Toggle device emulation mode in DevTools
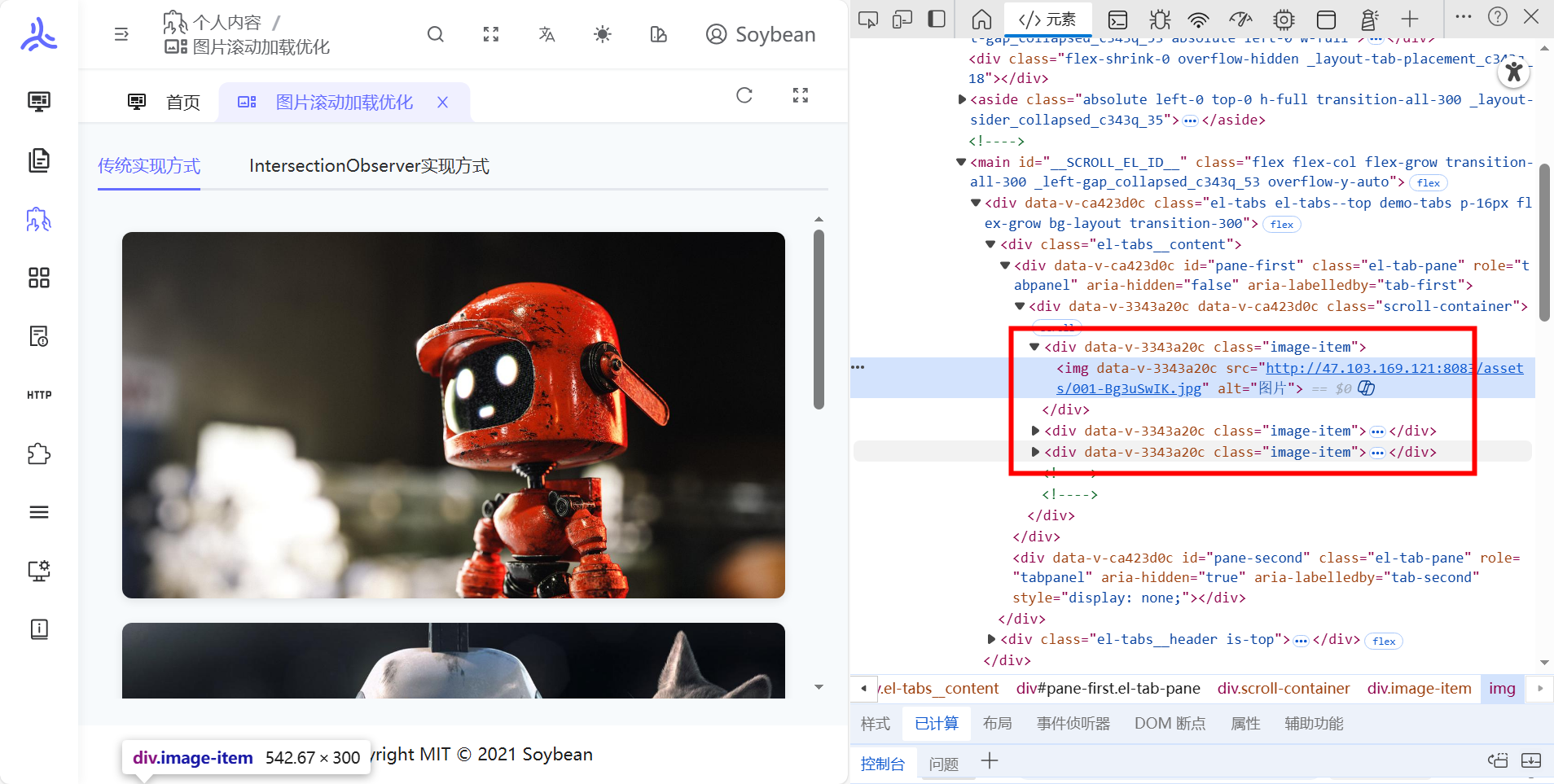Viewport: 1554px width, 784px height. coord(901,18)
